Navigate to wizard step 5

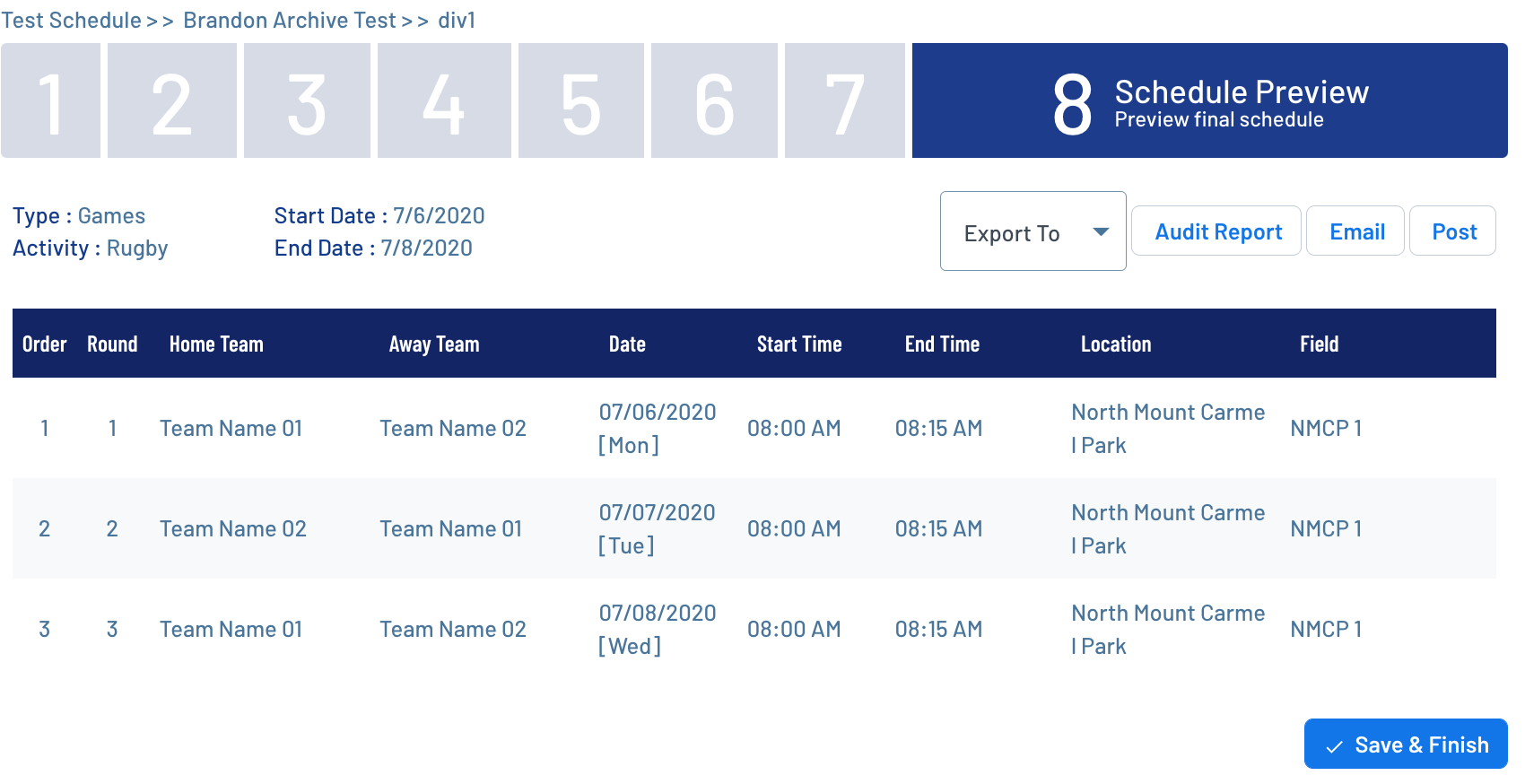(x=580, y=100)
